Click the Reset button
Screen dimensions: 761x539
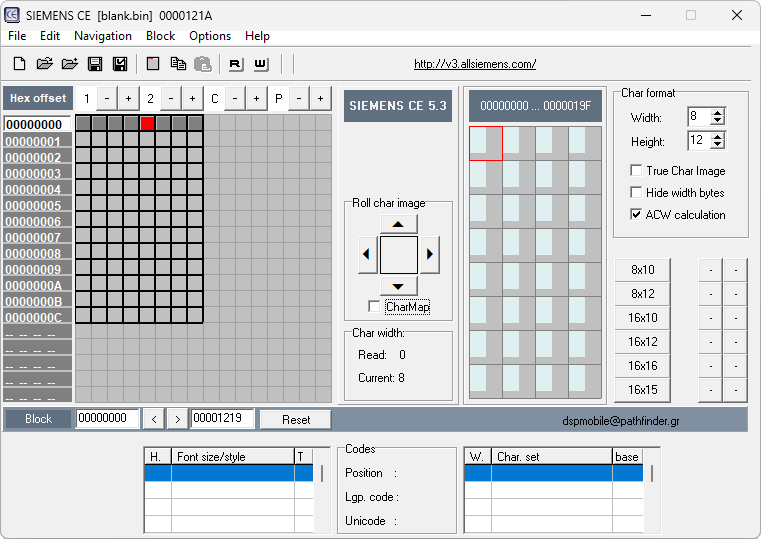pyautogui.click(x=296, y=420)
